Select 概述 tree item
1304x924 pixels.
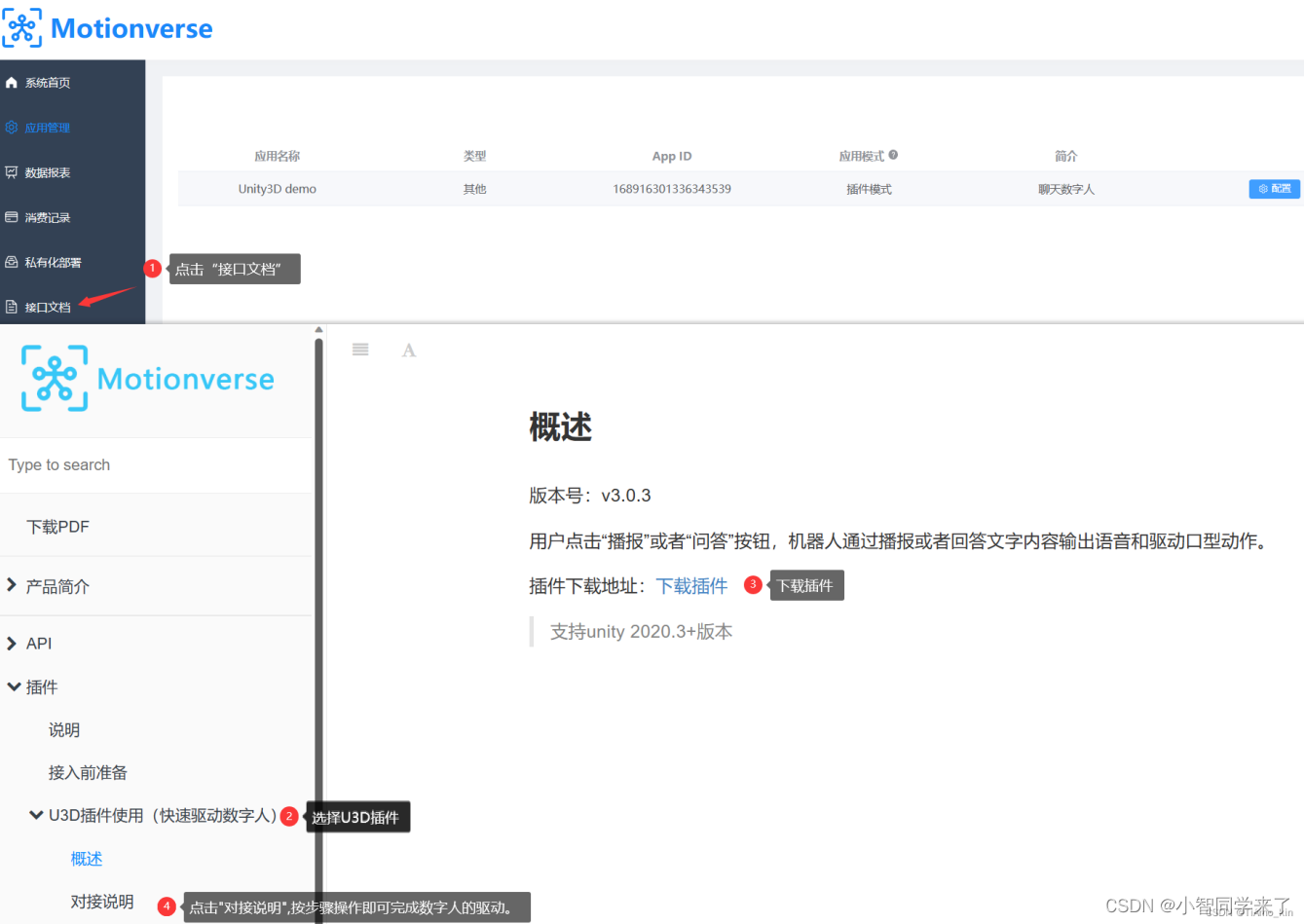tap(87, 859)
